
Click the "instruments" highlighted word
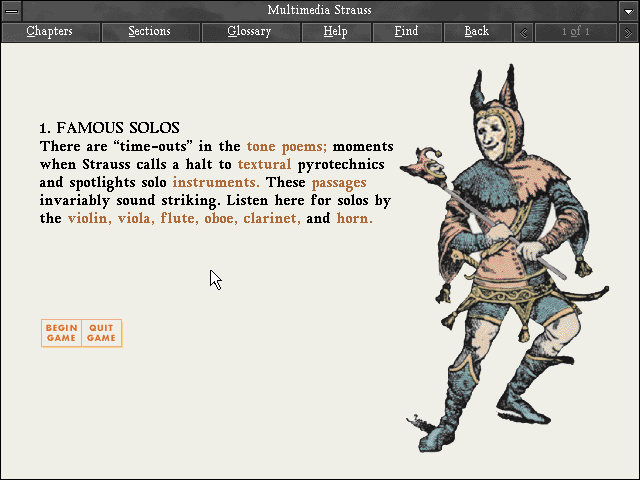[x=215, y=182]
